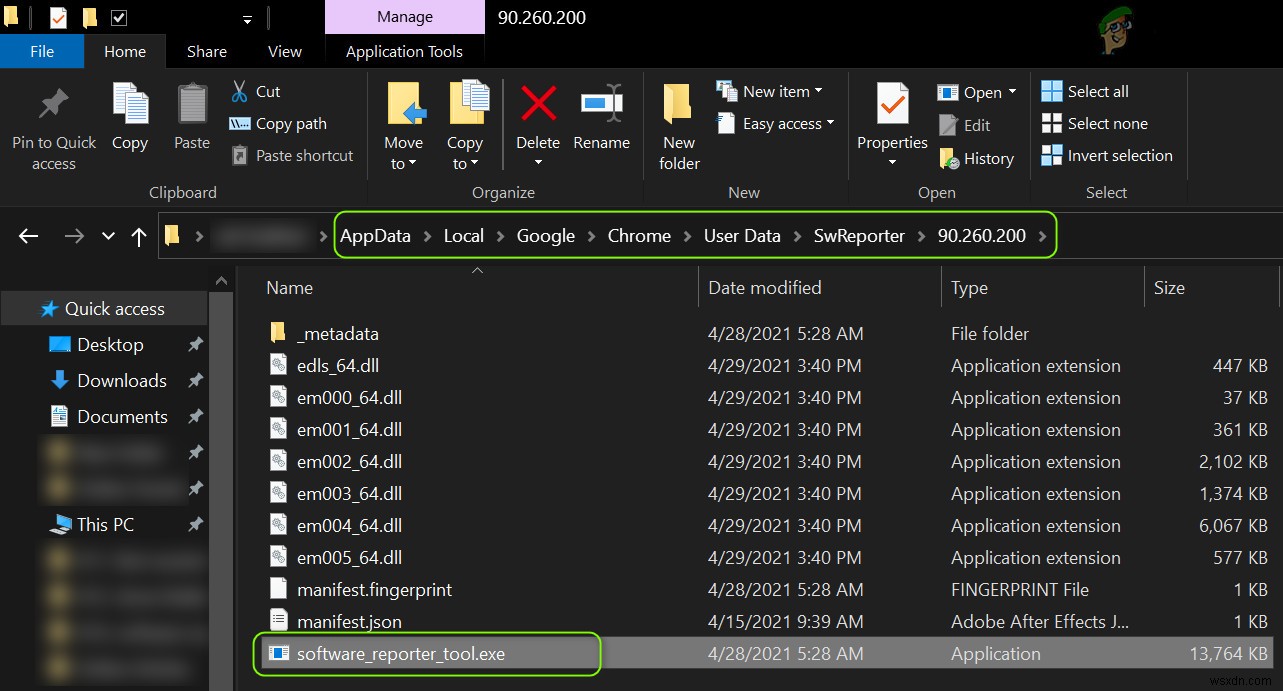Toggle sort order on the Name column
The image size is (1283, 691).
click(x=288, y=287)
